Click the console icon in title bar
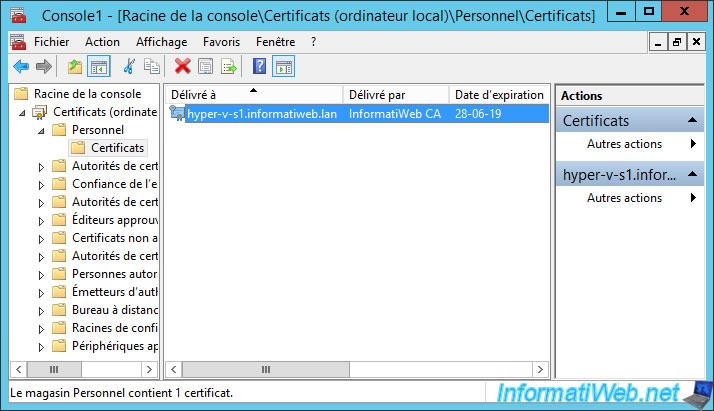Viewport: 714px width, 411px height. (x=18, y=15)
